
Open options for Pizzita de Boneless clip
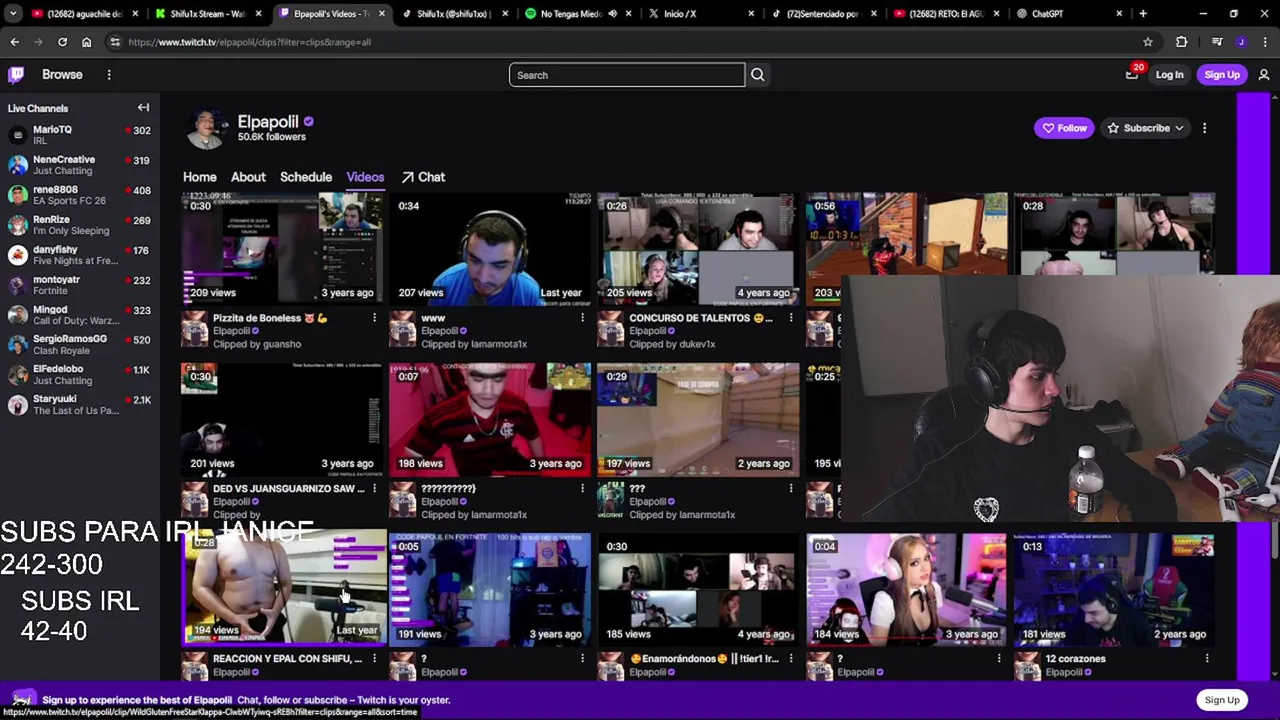(x=374, y=318)
